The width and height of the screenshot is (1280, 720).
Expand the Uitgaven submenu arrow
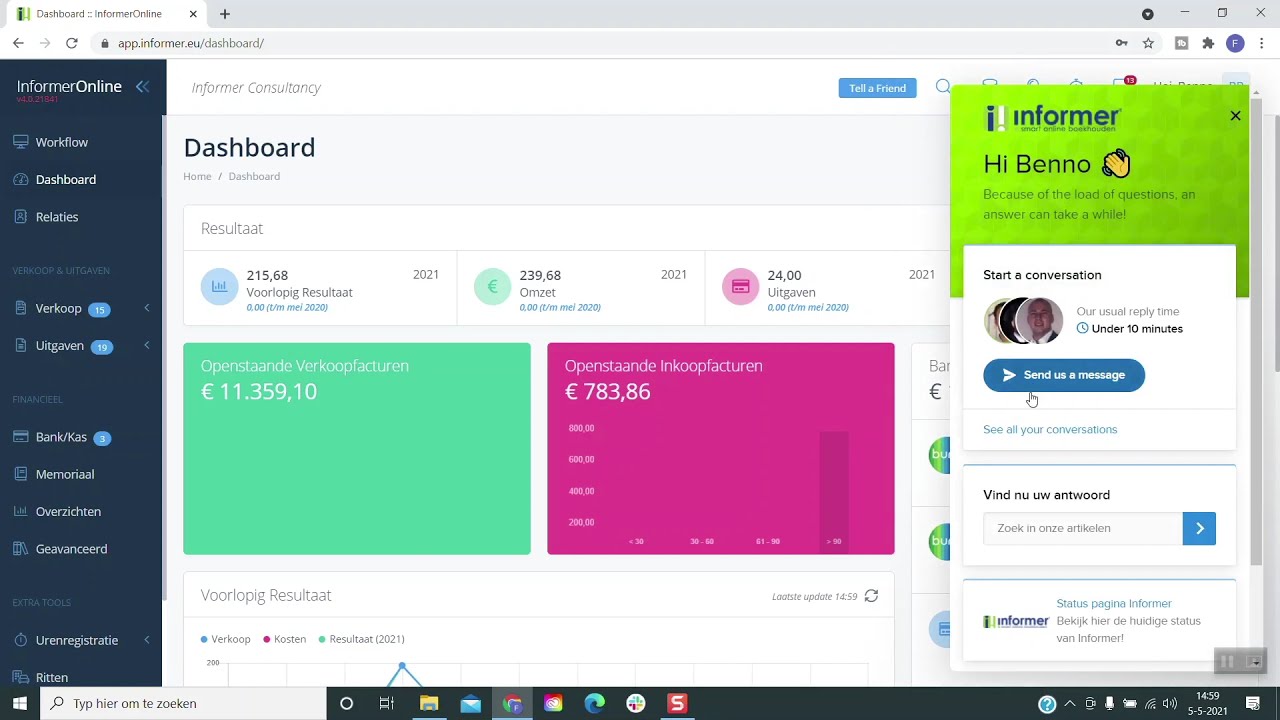147,345
